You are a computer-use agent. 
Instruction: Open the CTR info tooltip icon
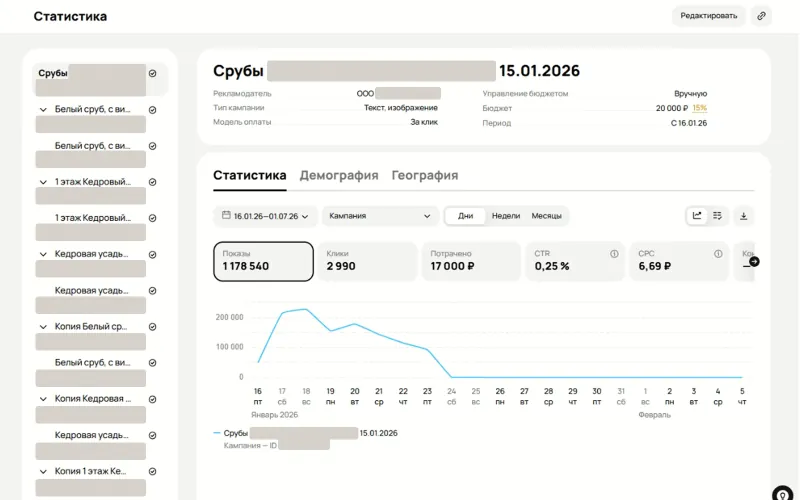click(x=614, y=254)
